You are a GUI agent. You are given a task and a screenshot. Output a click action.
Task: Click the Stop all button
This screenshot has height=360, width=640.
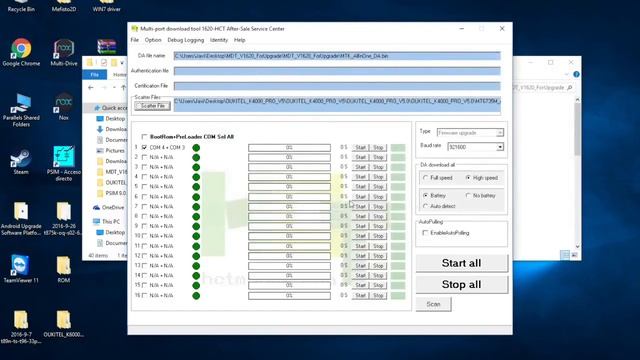pos(462,284)
